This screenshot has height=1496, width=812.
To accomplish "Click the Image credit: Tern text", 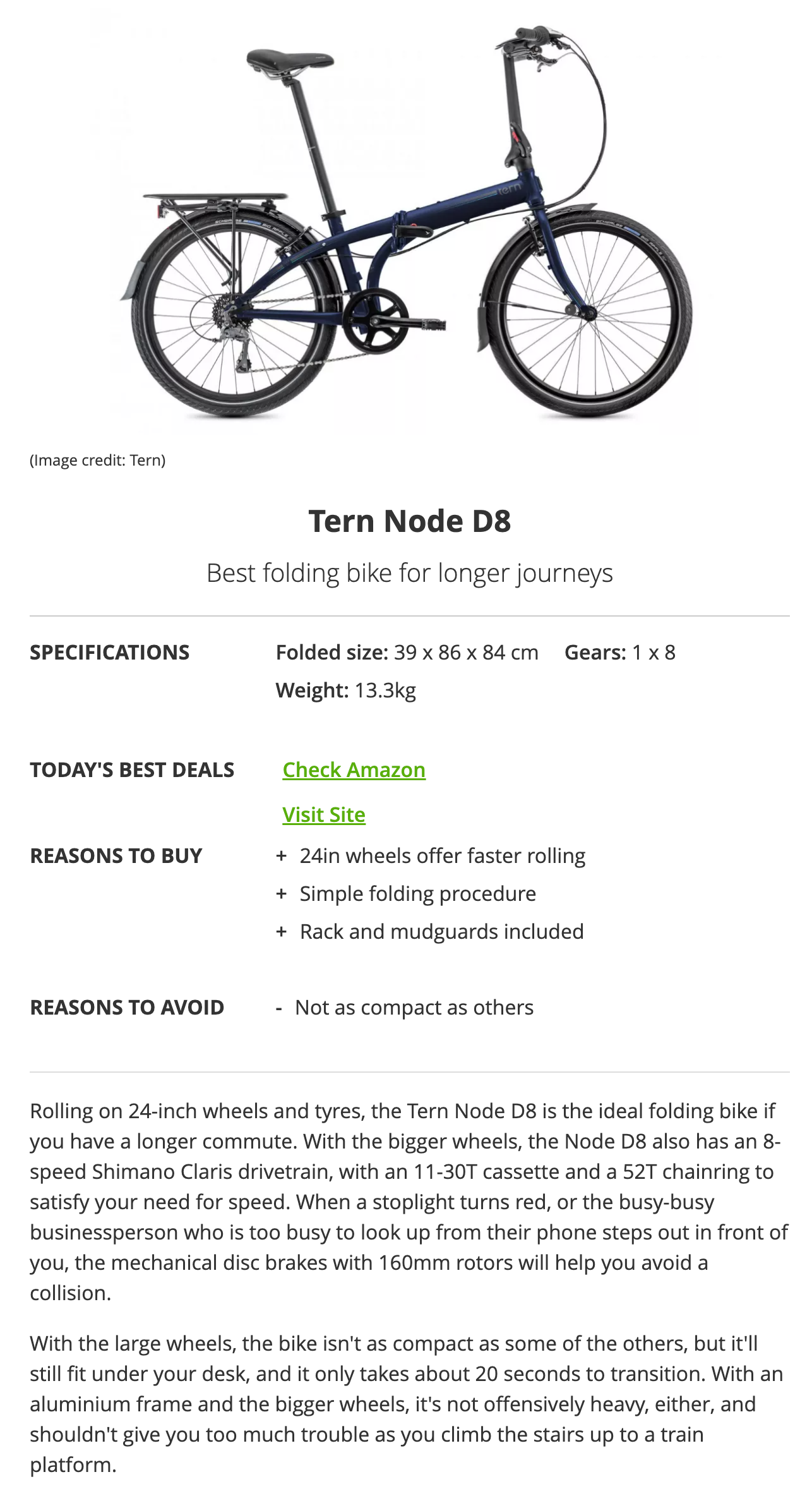I will click(97, 461).
